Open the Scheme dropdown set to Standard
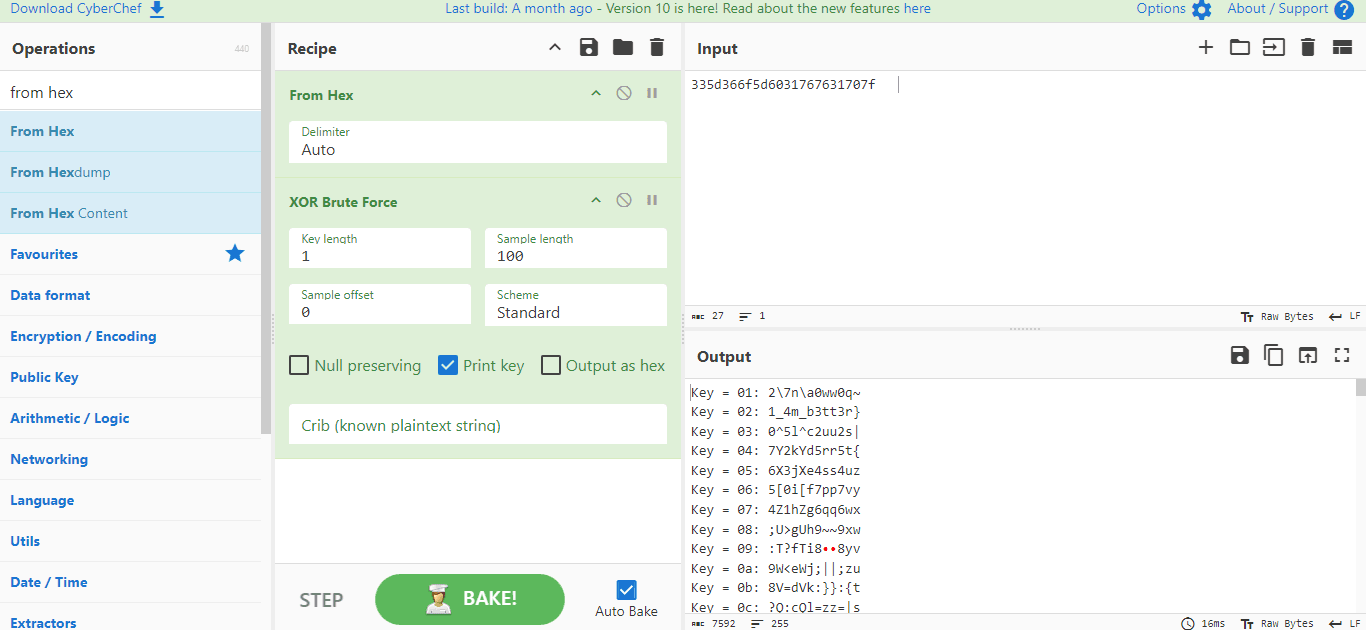 [576, 304]
